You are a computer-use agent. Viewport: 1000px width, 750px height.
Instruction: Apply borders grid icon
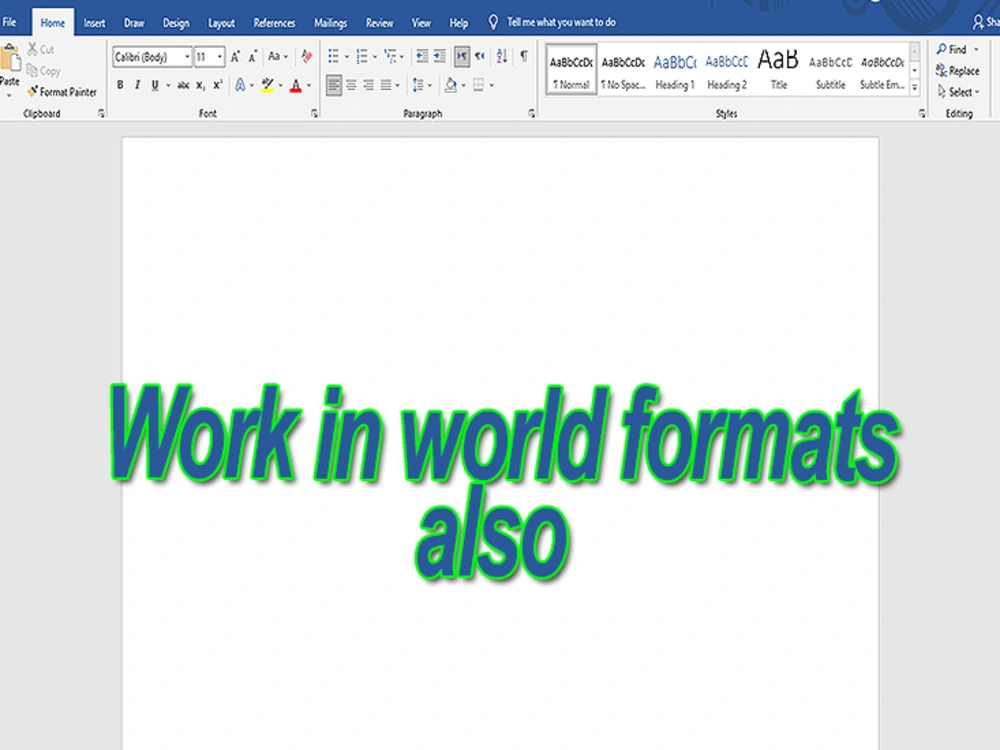478,85
